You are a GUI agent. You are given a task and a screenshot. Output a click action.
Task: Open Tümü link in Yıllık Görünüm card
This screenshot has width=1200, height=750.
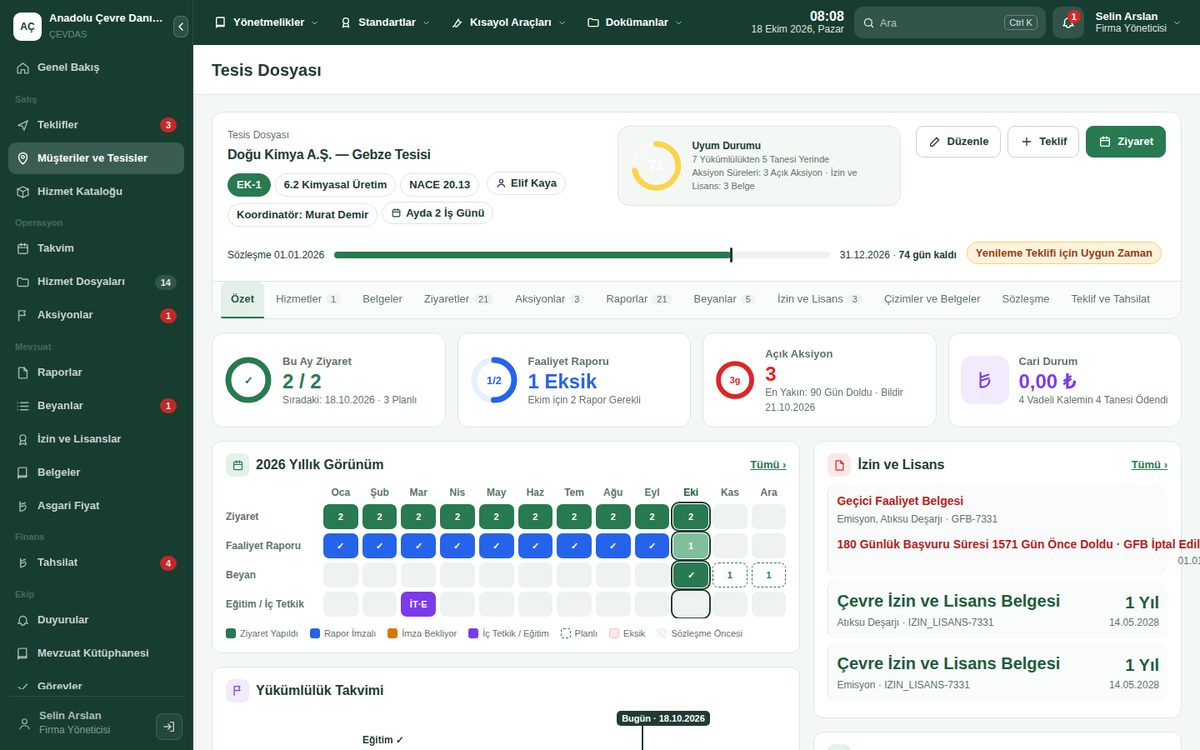tap(768, 465)
